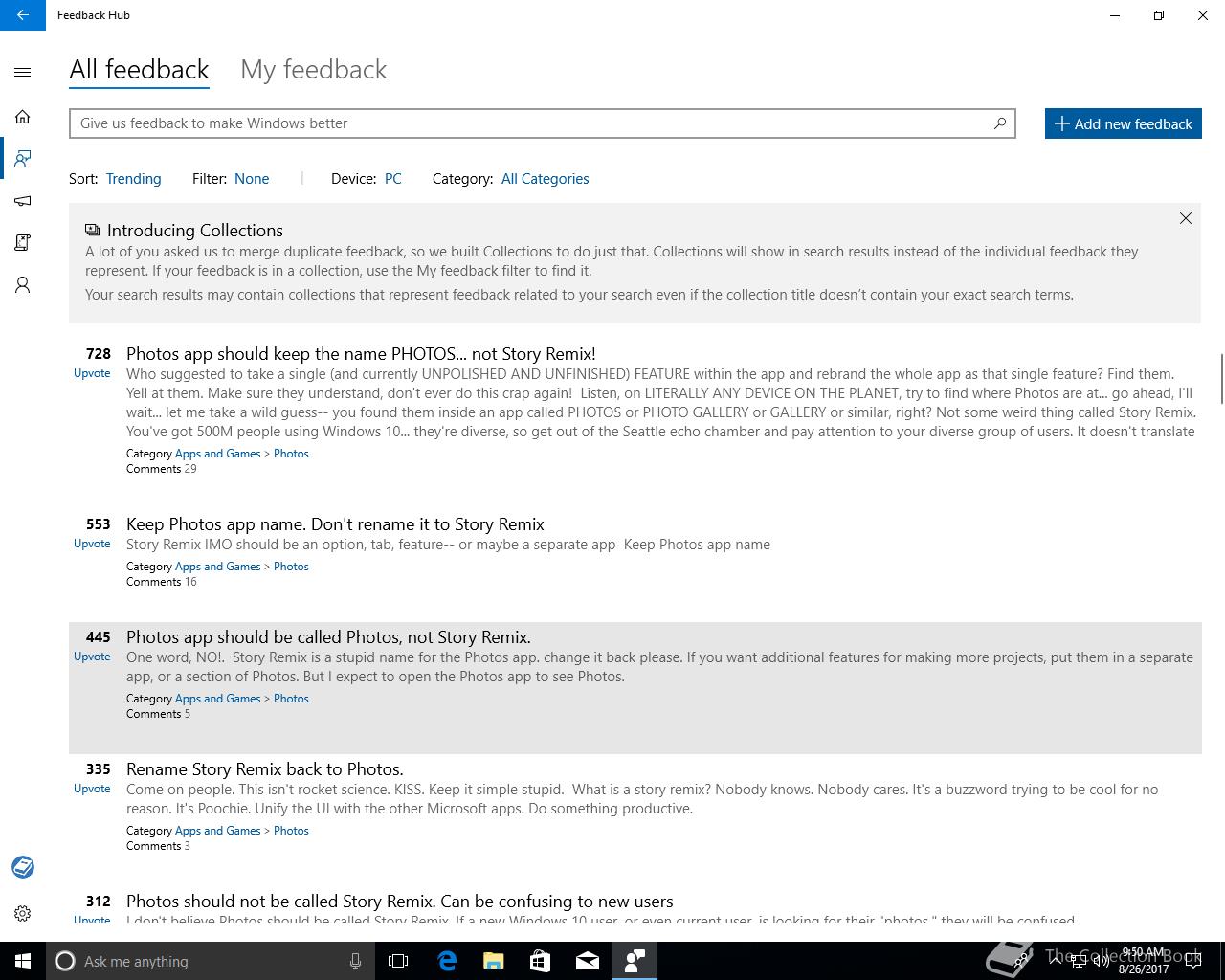1225x980 pixels.
Task: Click Apps and Games link under 728-vote feedback
Action: pyautogui.click(x=217, y=454)
